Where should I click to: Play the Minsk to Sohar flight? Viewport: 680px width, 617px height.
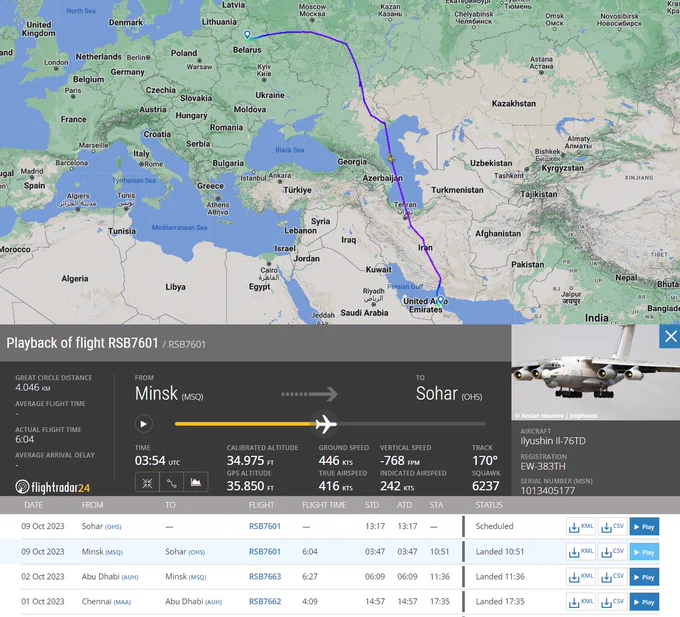(x=644, y=552)
